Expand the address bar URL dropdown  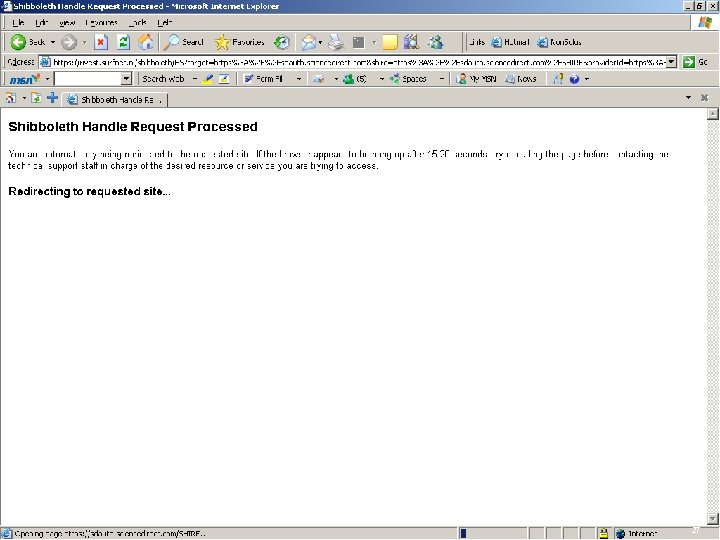click(x=671, y=62)
